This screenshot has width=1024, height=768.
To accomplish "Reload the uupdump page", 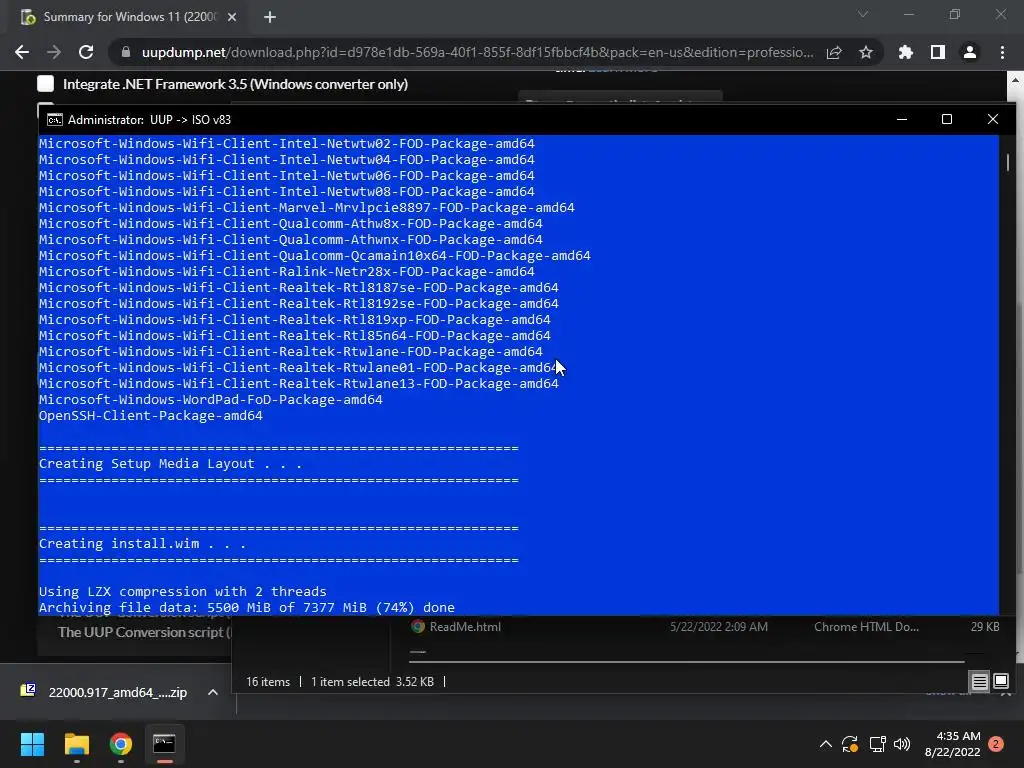I will tap(86, 52).
